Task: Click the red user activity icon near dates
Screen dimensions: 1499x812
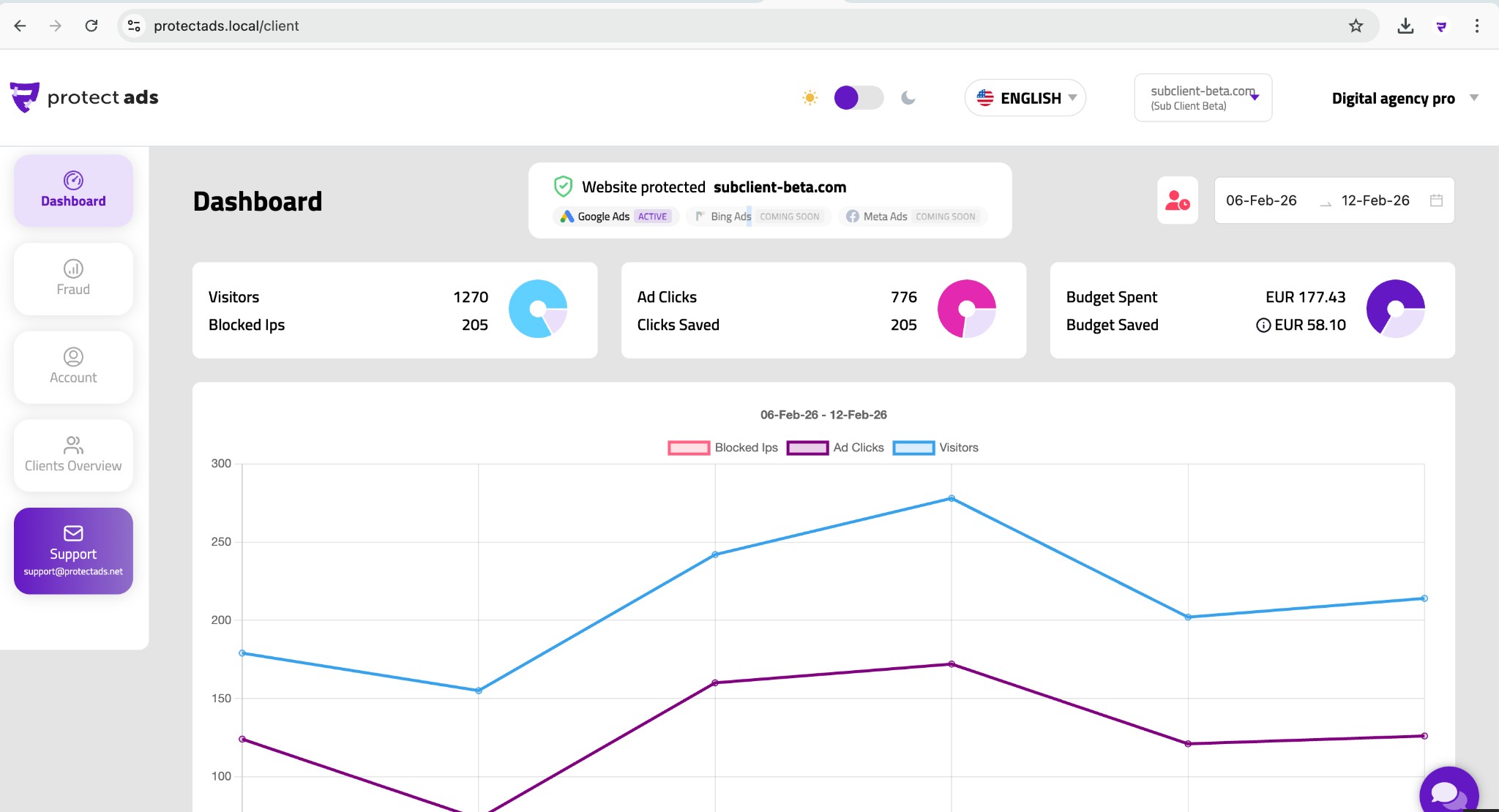Action: point(1176,200)
